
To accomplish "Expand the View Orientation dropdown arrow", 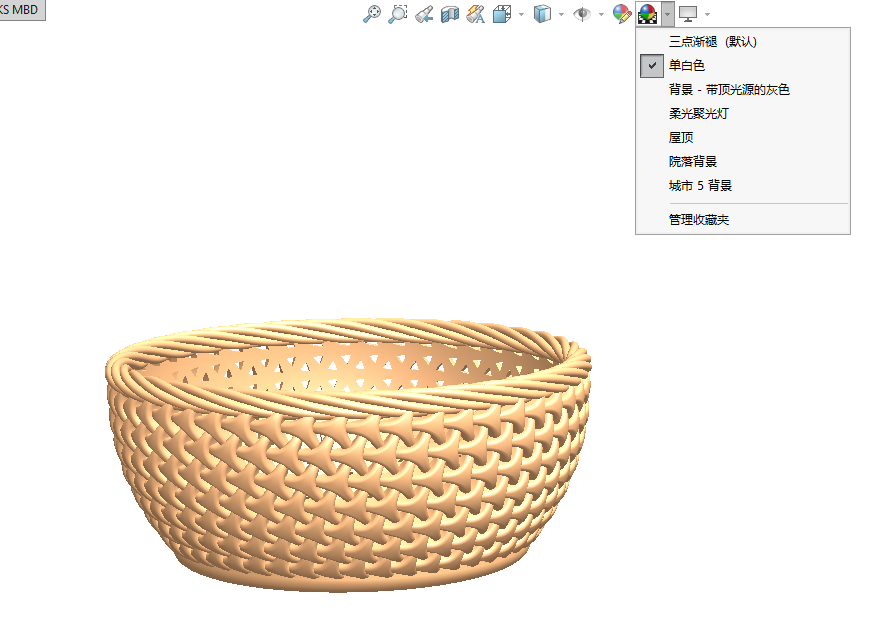I will [x=521, y=15].
